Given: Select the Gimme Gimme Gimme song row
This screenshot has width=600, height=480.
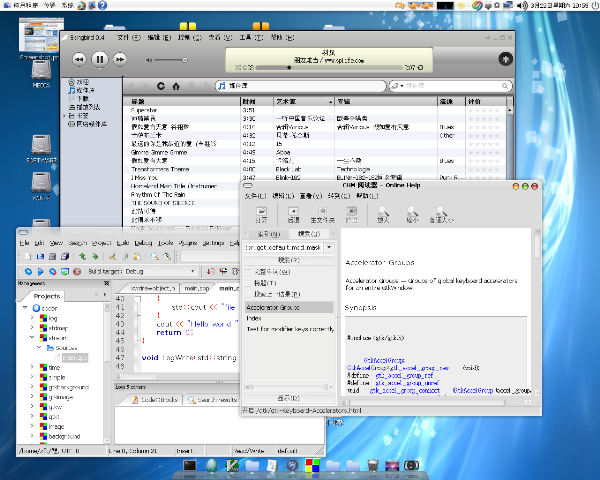Looking at the screenshot, I should coord(316,152).
